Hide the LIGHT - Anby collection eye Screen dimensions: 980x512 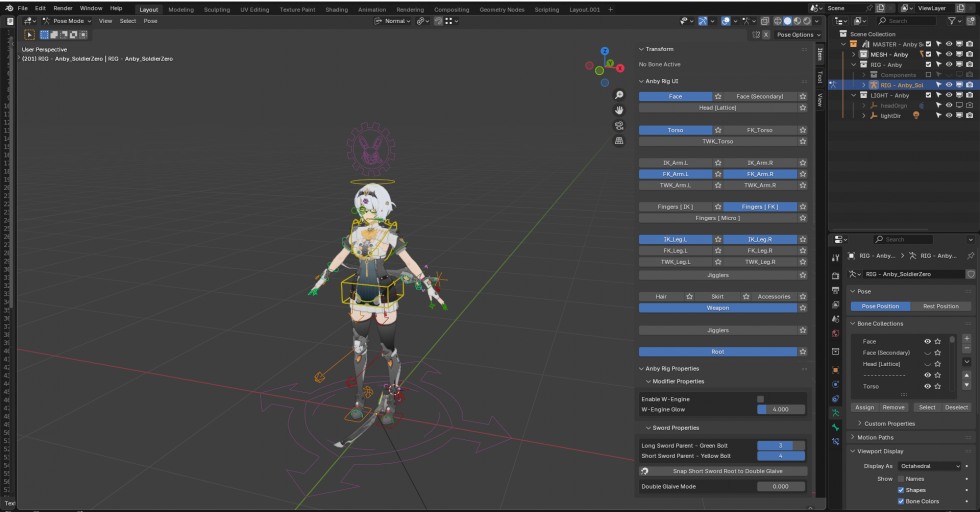[x=947, y=95]
